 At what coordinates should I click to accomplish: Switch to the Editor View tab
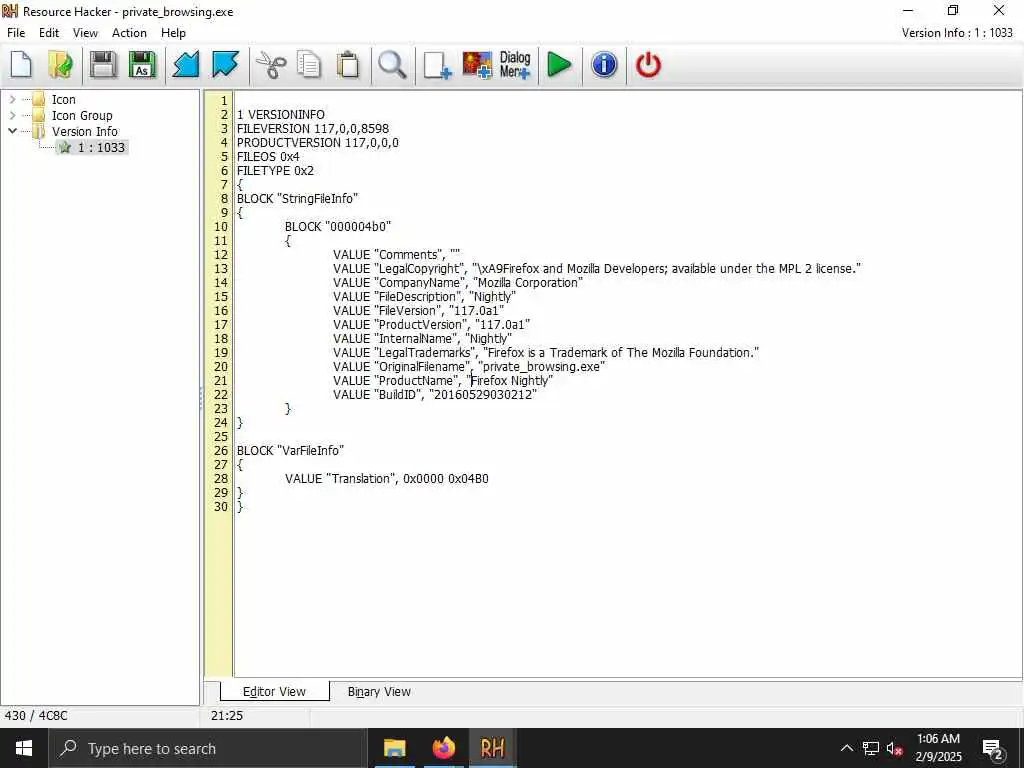point(274,692)
